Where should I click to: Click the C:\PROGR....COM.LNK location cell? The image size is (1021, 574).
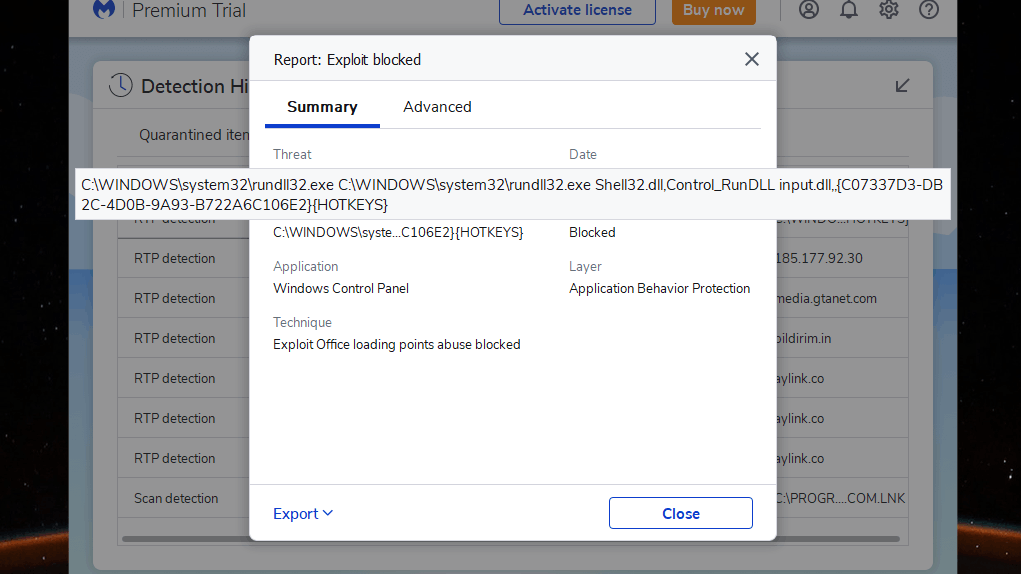pos(840,498)
